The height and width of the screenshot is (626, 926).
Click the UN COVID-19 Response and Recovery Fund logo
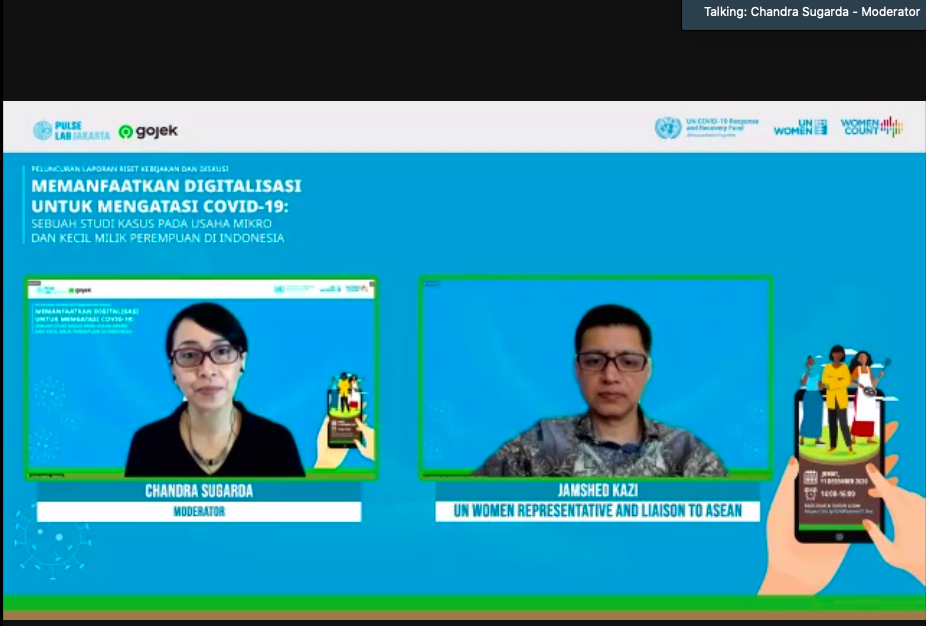coord(706,128)
